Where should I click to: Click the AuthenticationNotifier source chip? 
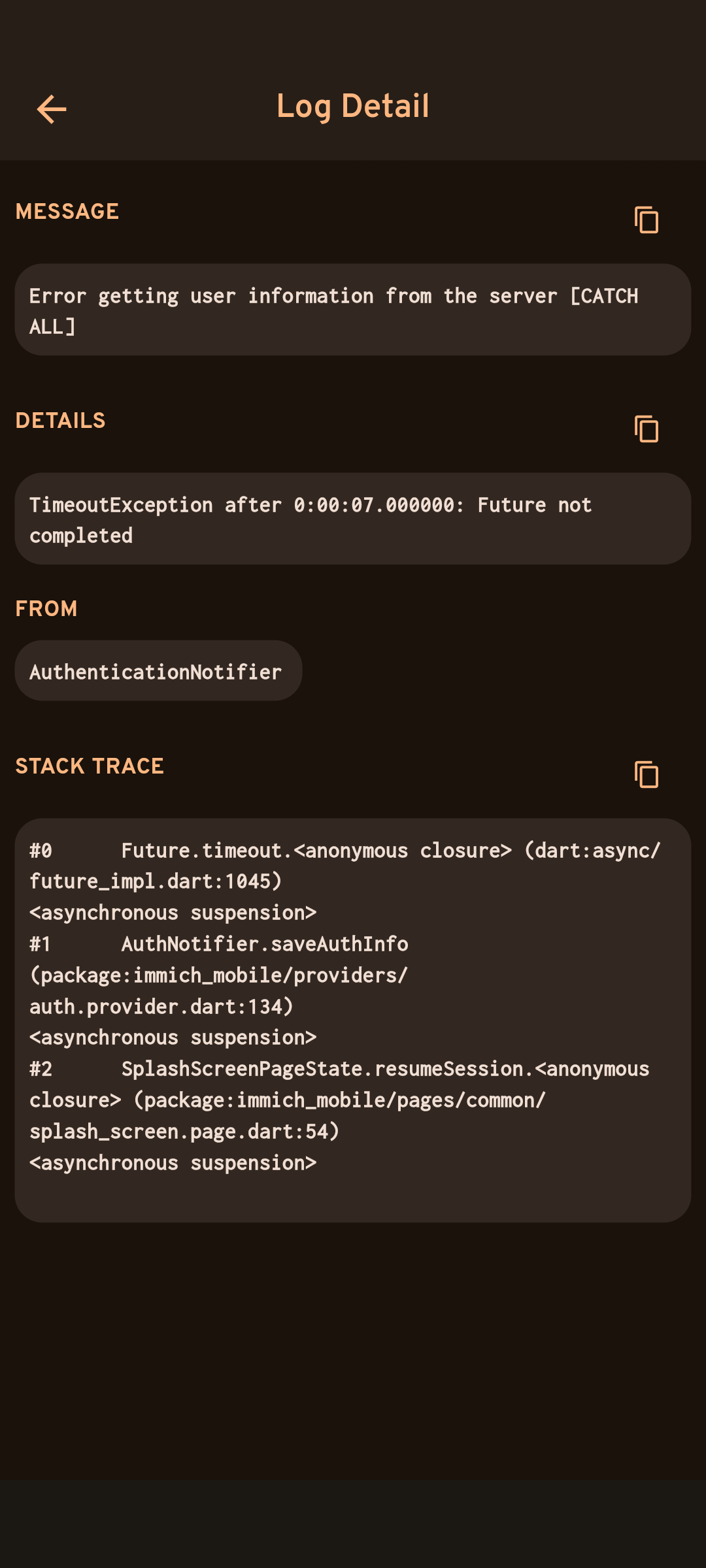tap(156, 672)
